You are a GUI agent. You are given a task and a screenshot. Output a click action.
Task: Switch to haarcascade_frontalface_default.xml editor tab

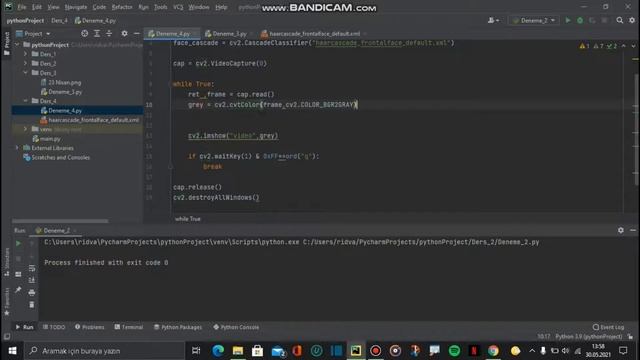313,33
